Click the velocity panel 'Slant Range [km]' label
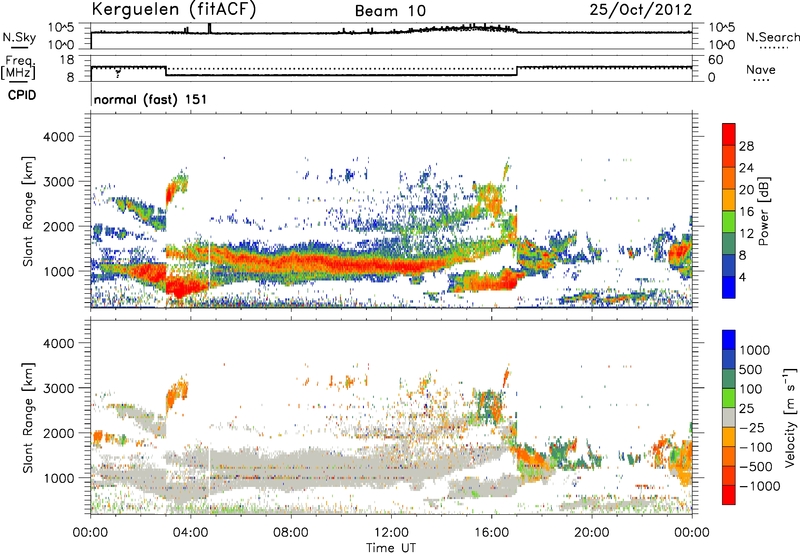 (28, 418)
